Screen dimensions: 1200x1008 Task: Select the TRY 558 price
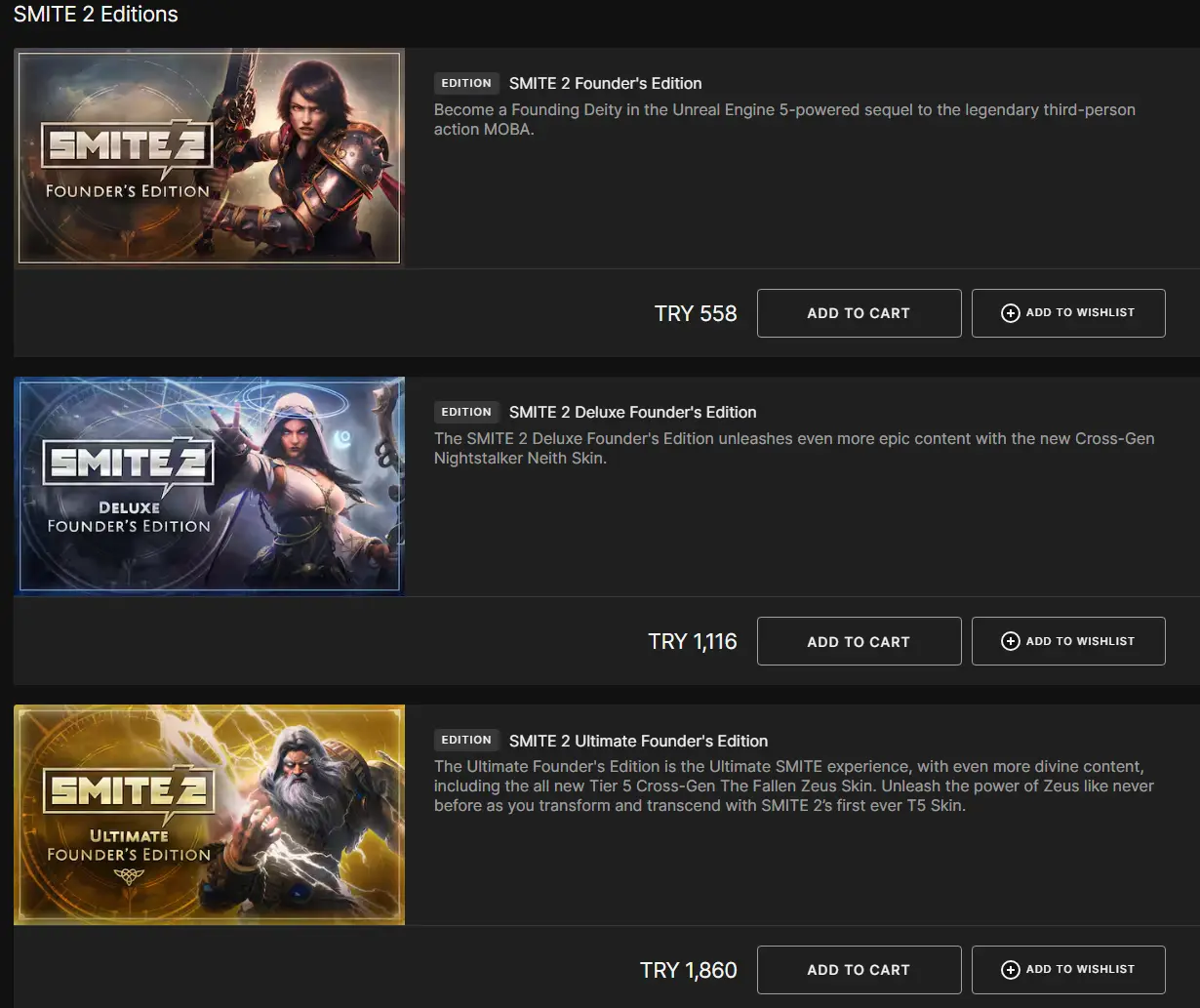pos(696,313)
